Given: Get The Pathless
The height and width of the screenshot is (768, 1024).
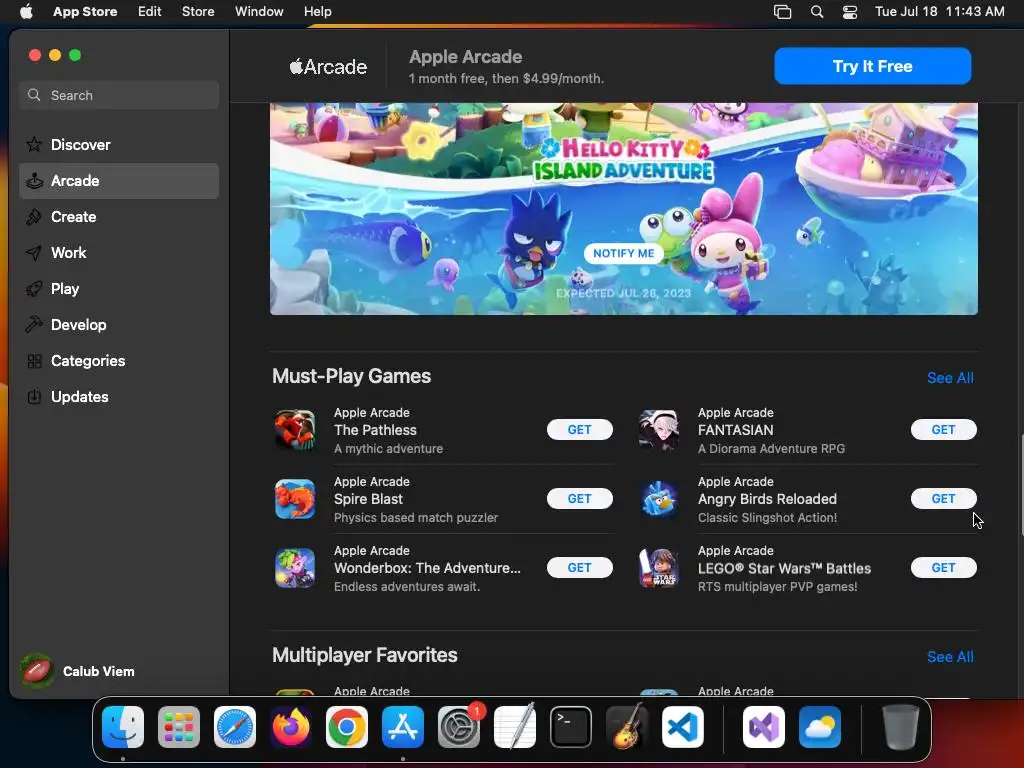Looking at the screenshot, I should click(579, 430).
